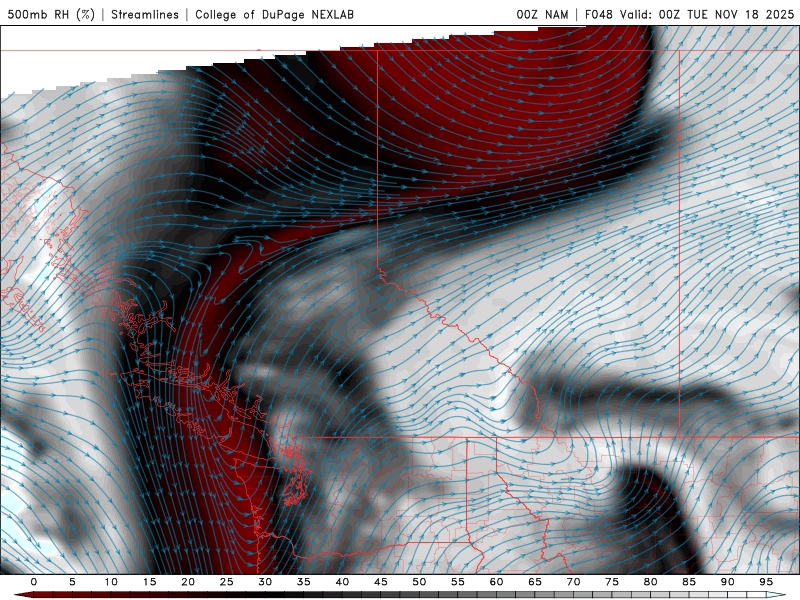Screen dimensions: 800x600
Task: Click the colorbar label "5"
Action: [x=72, y=582]
